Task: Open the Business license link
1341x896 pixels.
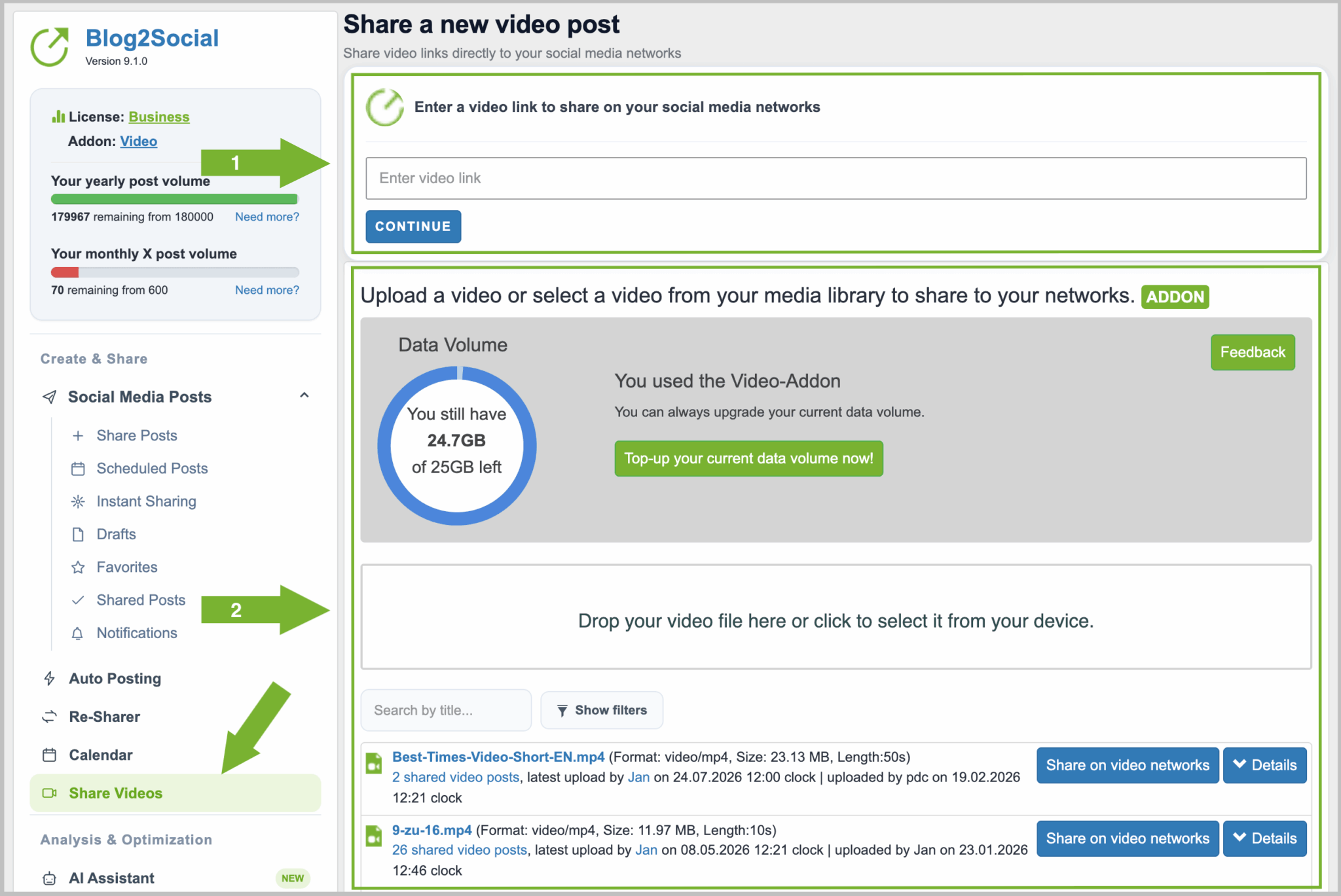Action: pyautogui.click(x=159, y=116)
